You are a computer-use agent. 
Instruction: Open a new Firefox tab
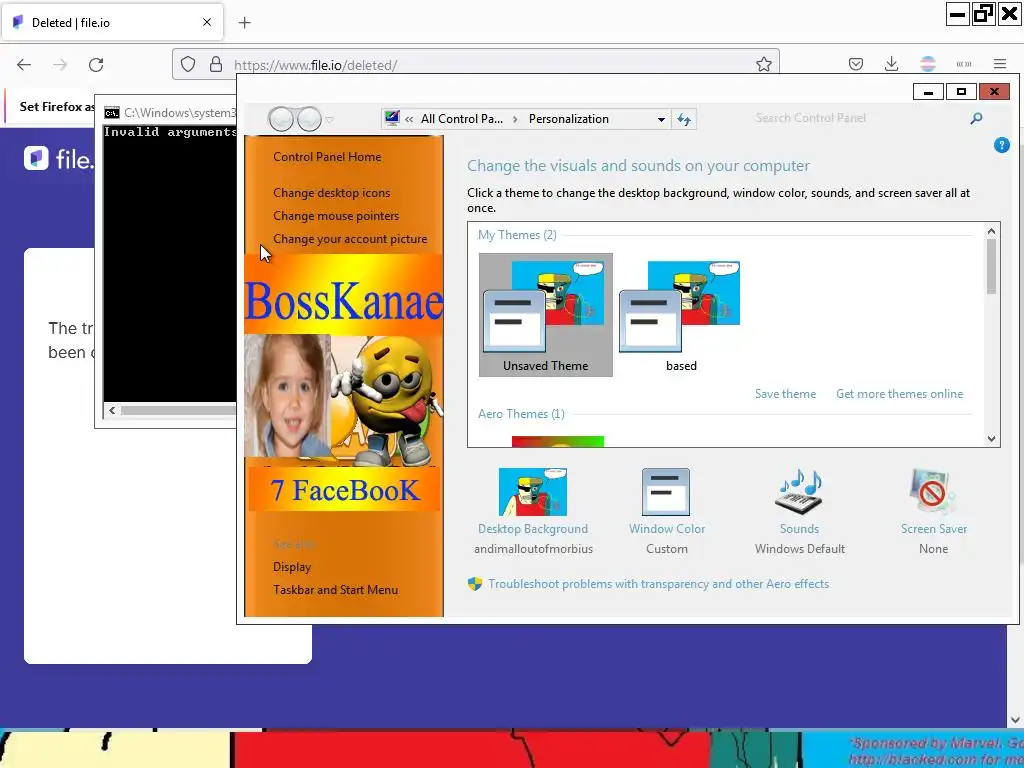click(244, 23)
